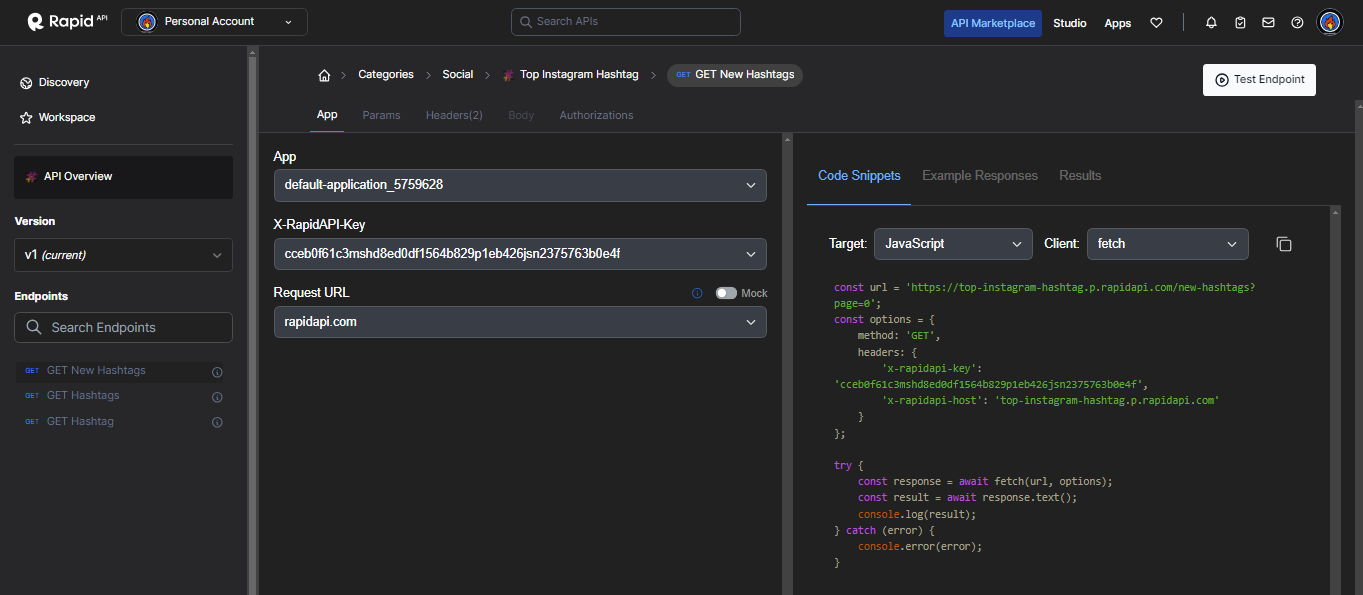This screenshot has height=595, width=1363.
Task: Click the RapidAPI logo
Action: click(x=68, y=21)
